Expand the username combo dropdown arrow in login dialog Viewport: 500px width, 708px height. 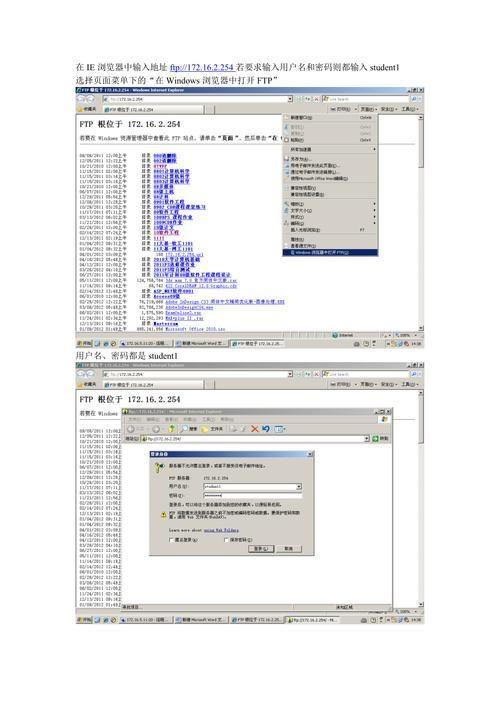coord(299,486)
